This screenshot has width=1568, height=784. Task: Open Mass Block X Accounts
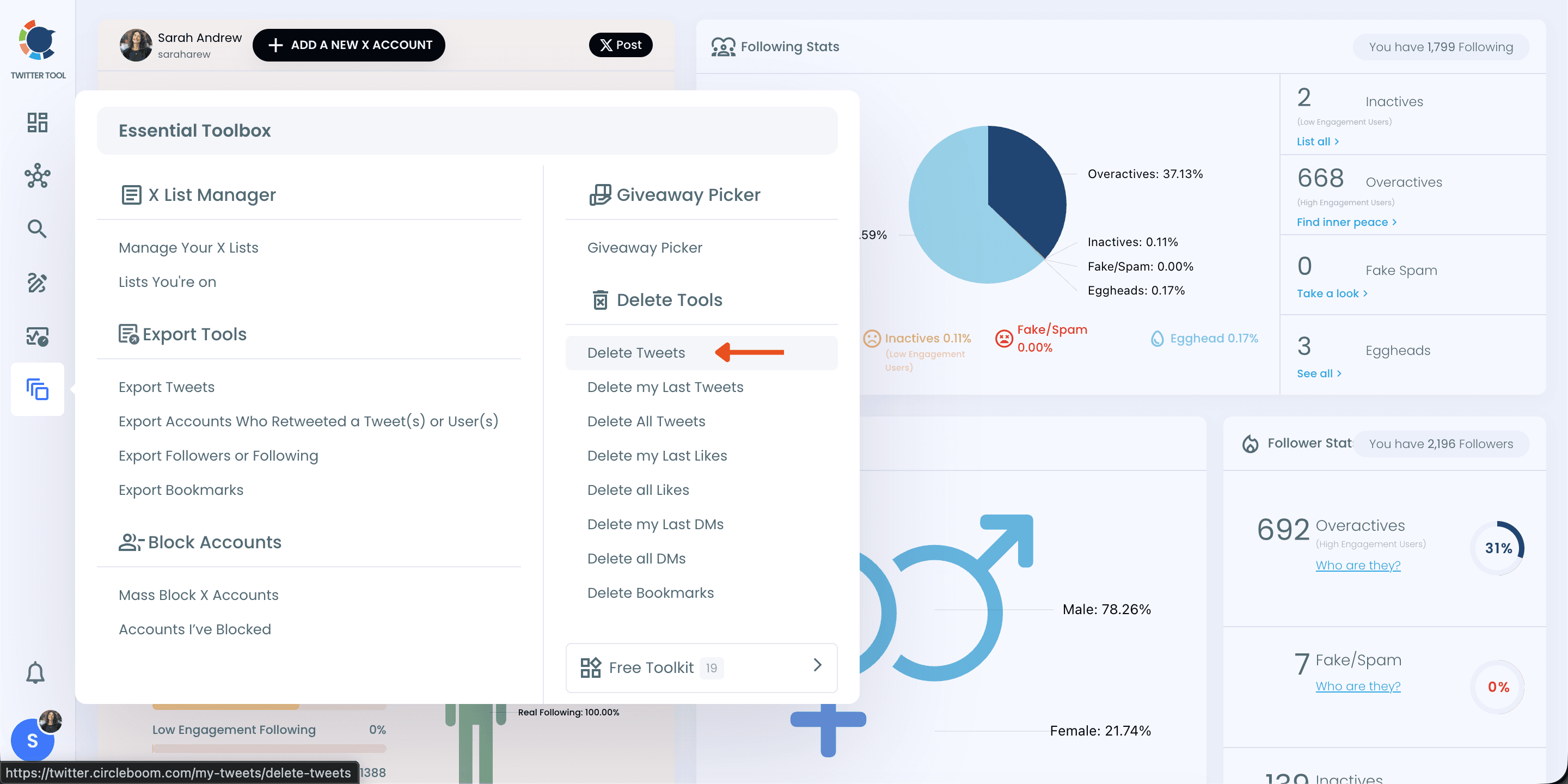198,595
